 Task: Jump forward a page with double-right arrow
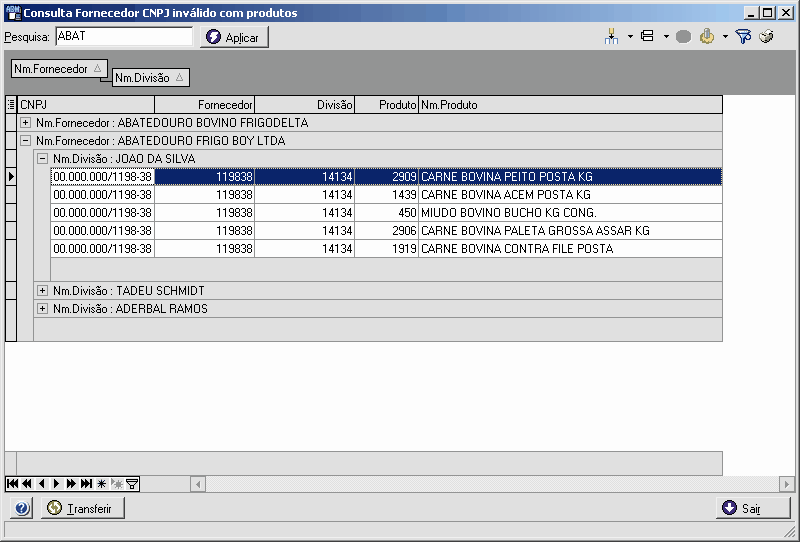click(71, 483)
